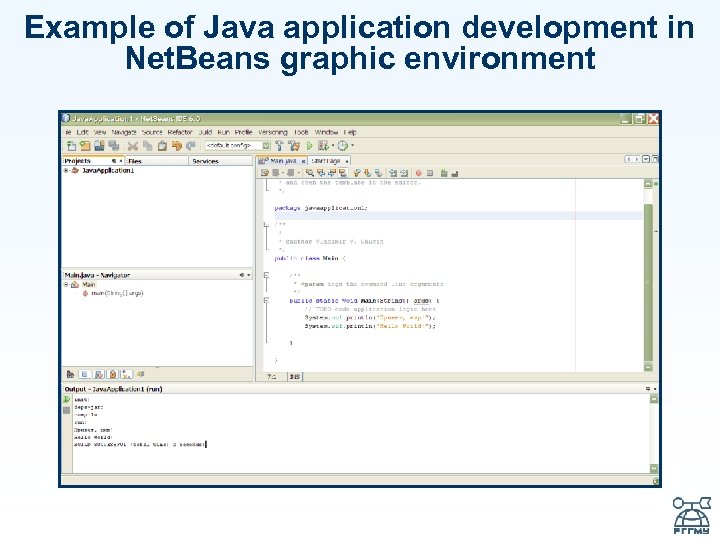
Task: Click the Build Main Project hammer icon
Action: coord(279,146)
